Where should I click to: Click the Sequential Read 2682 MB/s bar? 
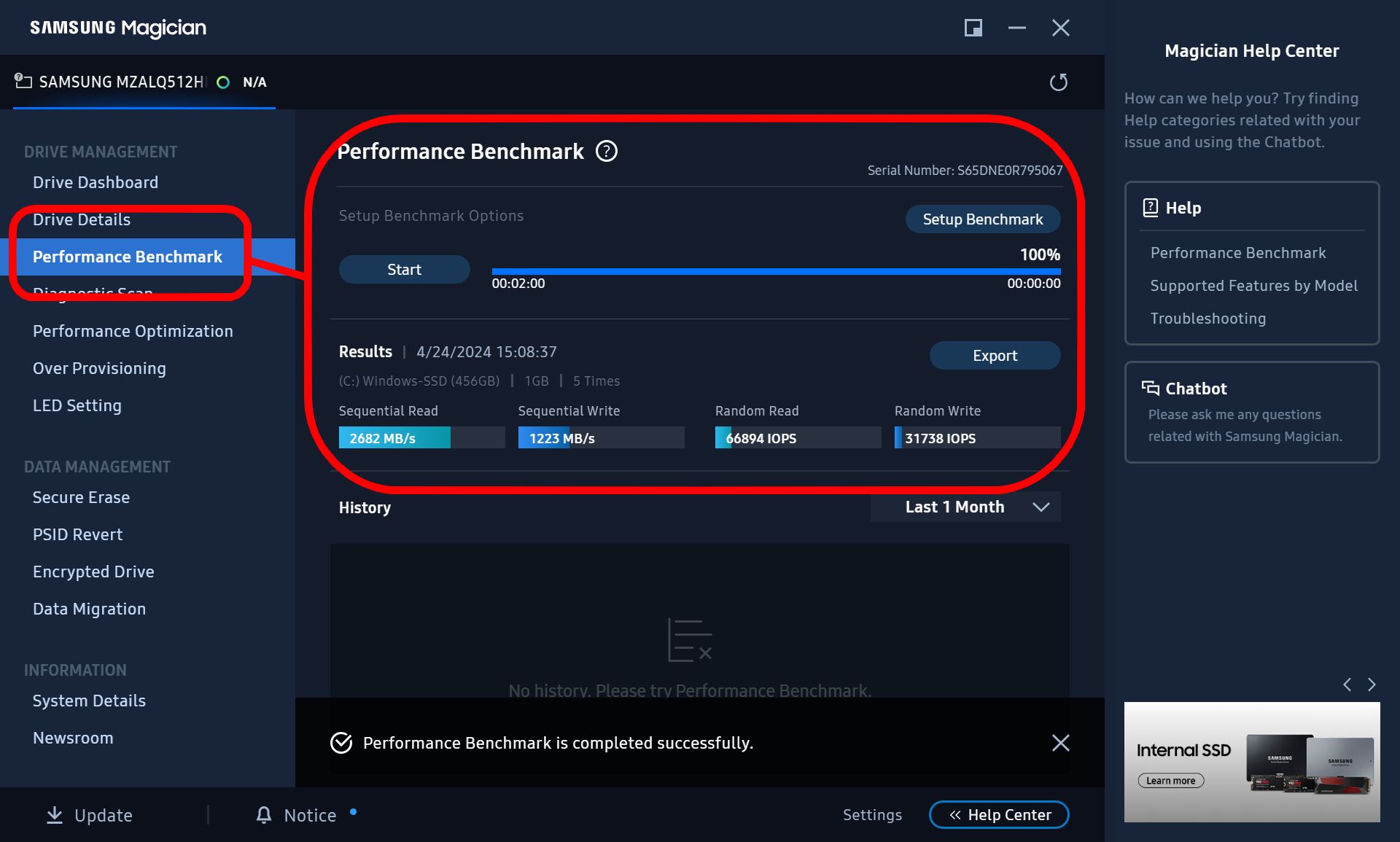[421, 437]
